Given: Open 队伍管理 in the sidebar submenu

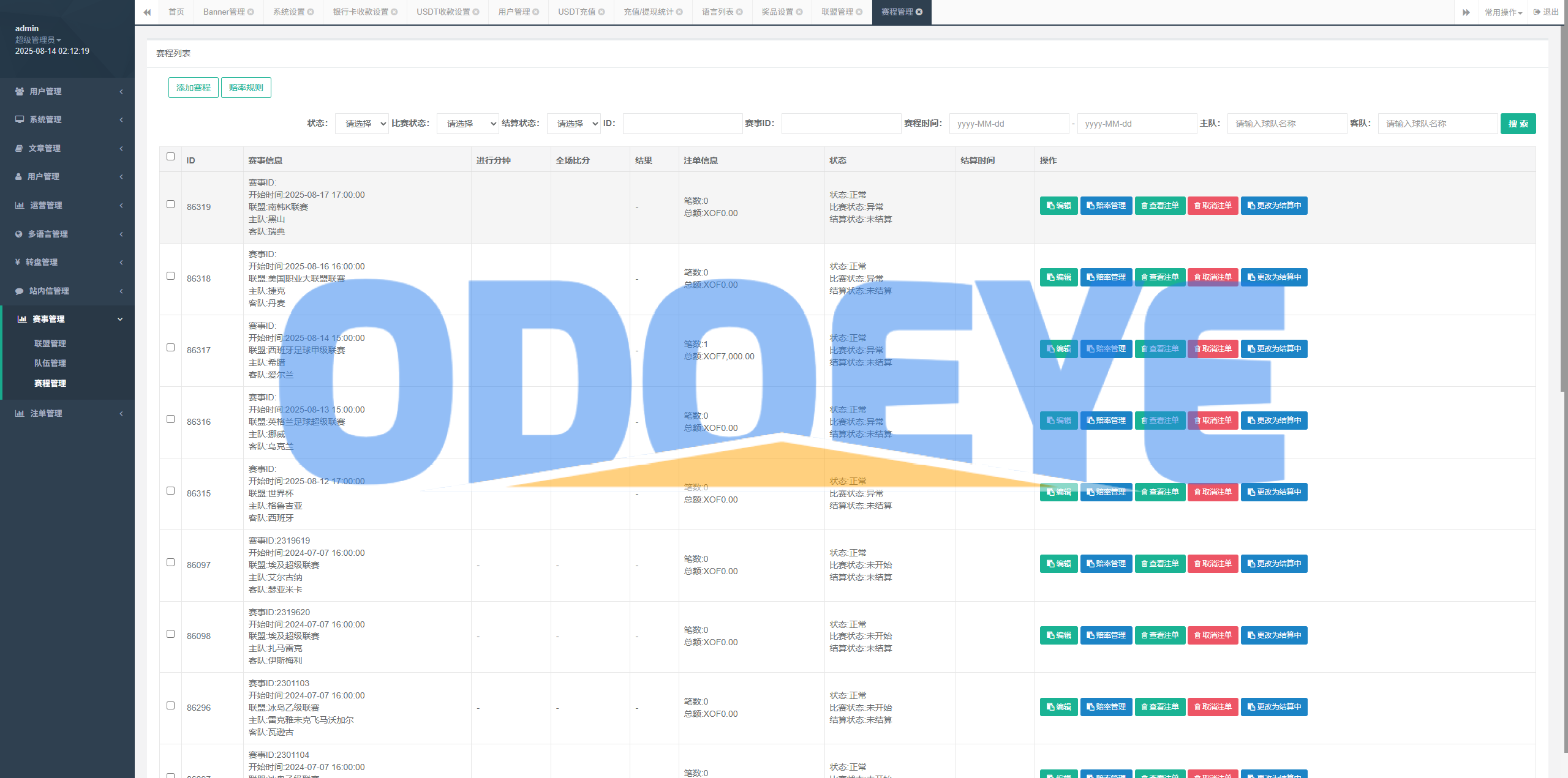Looking at the screenshot, I should click(50, 363).
